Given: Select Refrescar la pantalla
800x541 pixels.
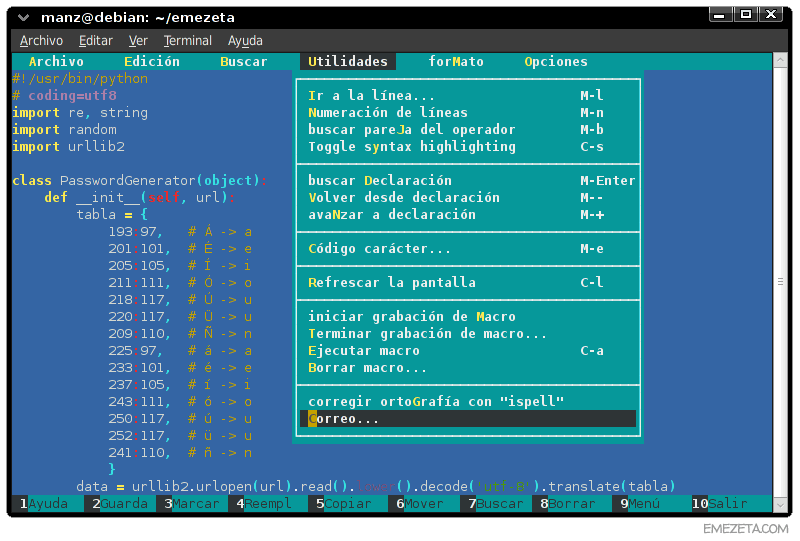Looking at the screenshot, I should click(x=468, y=282).
